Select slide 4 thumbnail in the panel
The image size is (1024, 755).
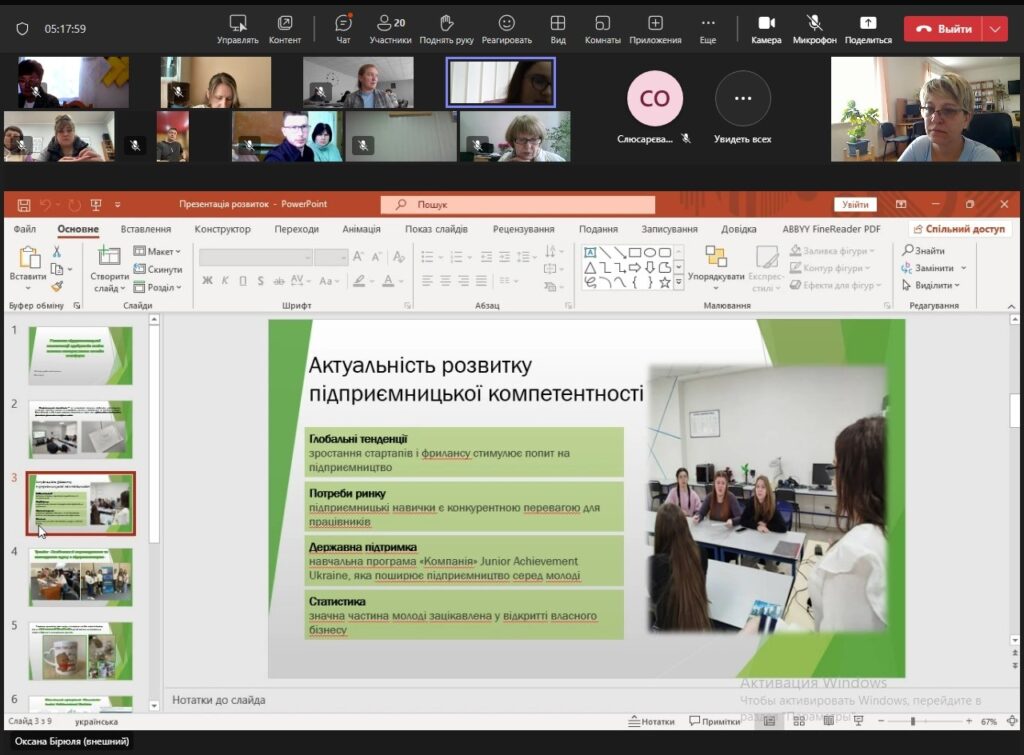[80, 577]
